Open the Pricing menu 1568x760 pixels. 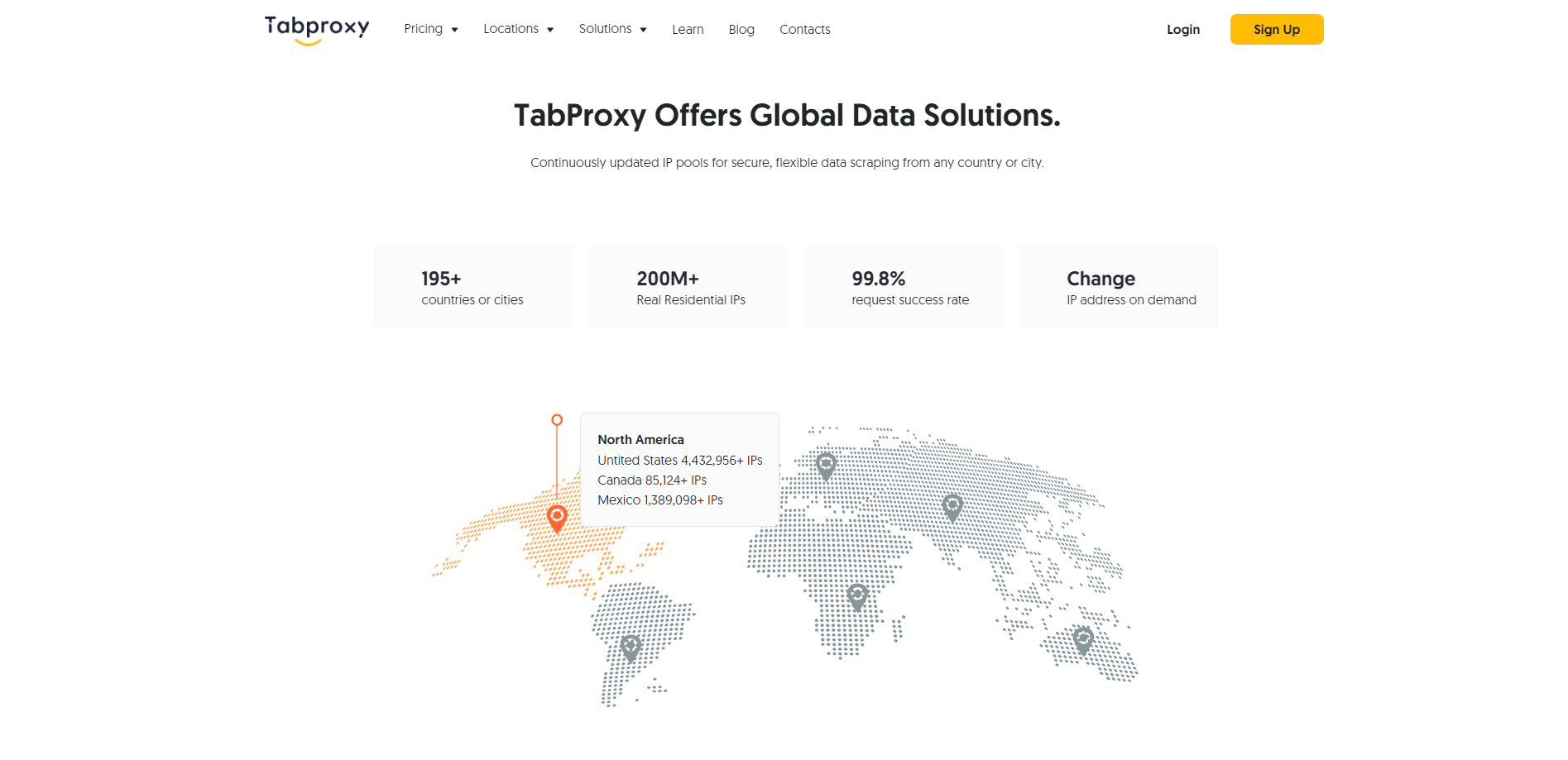coord(424,29)
